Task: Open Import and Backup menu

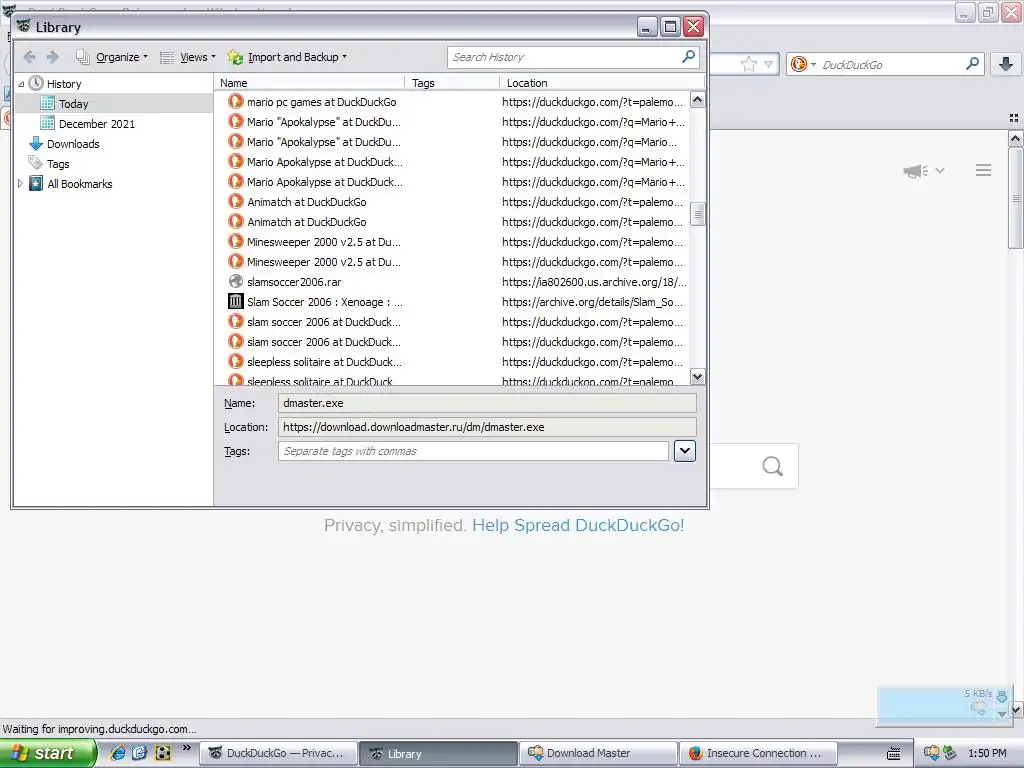Action: click(287, 57)
